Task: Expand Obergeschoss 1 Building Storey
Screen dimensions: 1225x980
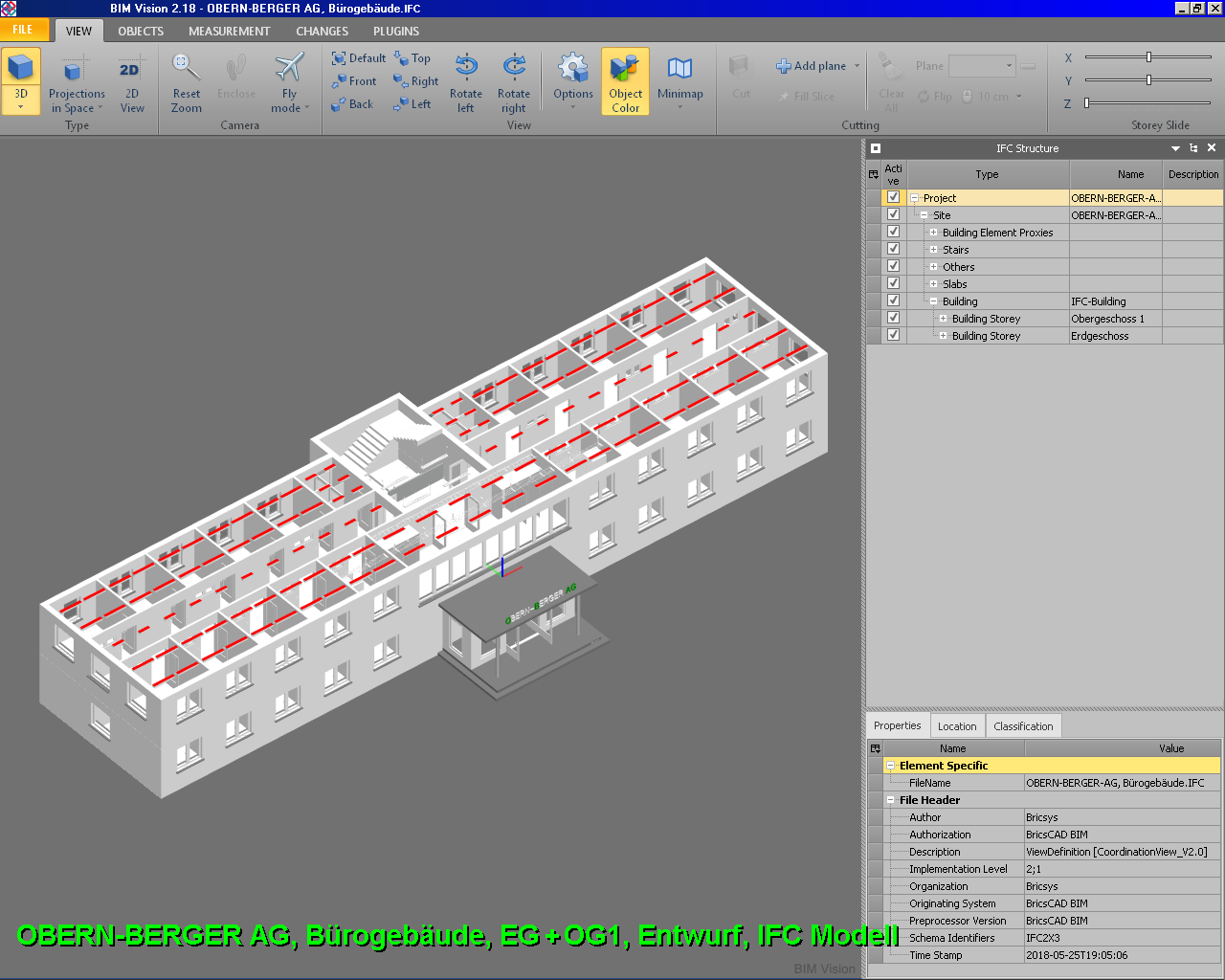Action: [x=944, y=319]
